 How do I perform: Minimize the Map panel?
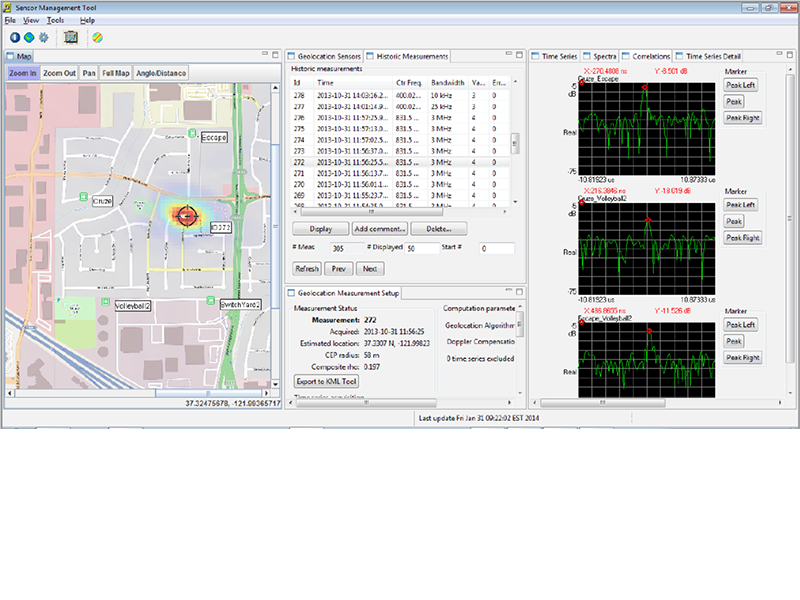(x=265, y=54)
